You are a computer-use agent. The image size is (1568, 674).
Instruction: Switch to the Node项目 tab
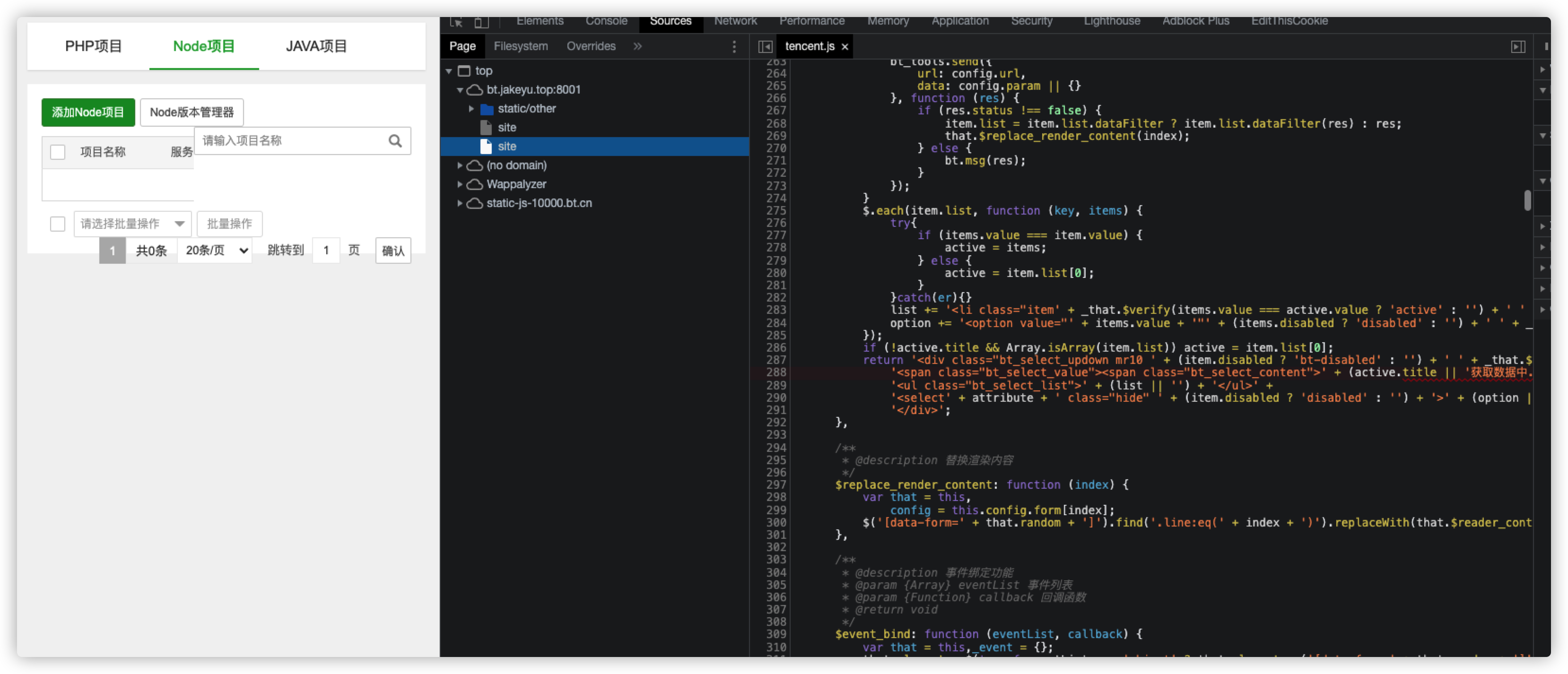(204, 46)
